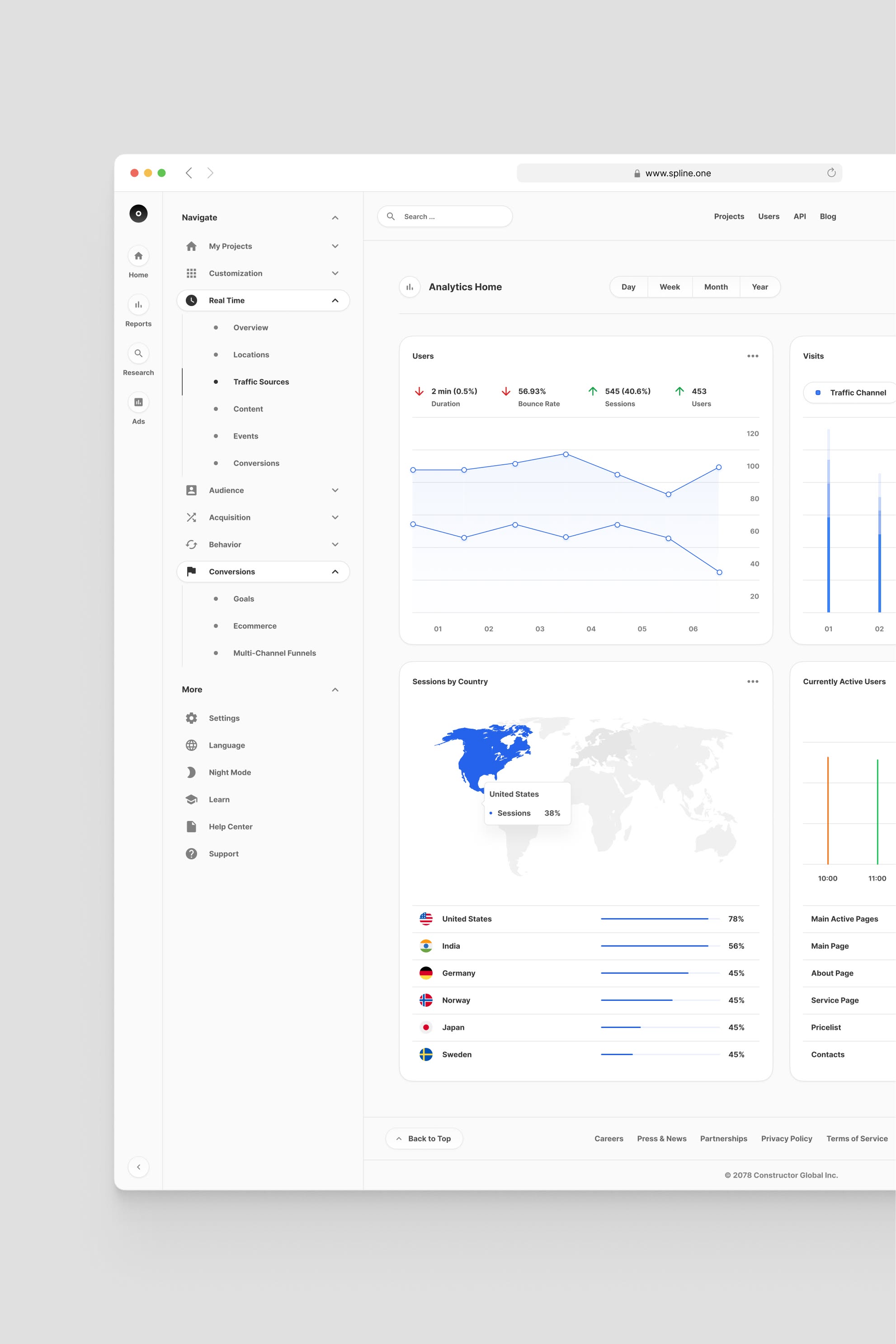Open the API top menu item
896x1344 pixels.
[799, 217]
